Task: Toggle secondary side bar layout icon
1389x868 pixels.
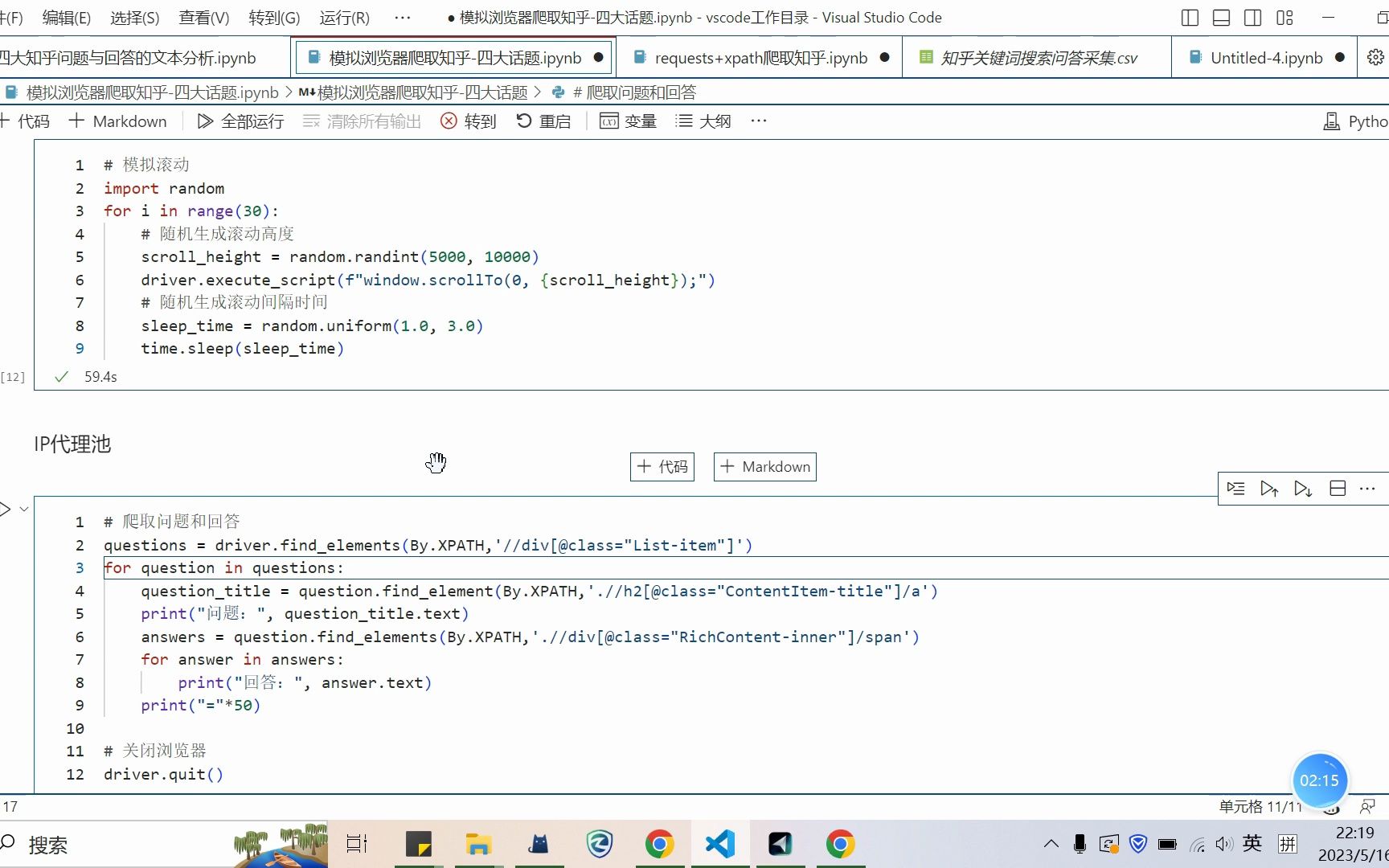Action: pyautogui.click(x=1252, y=18)
